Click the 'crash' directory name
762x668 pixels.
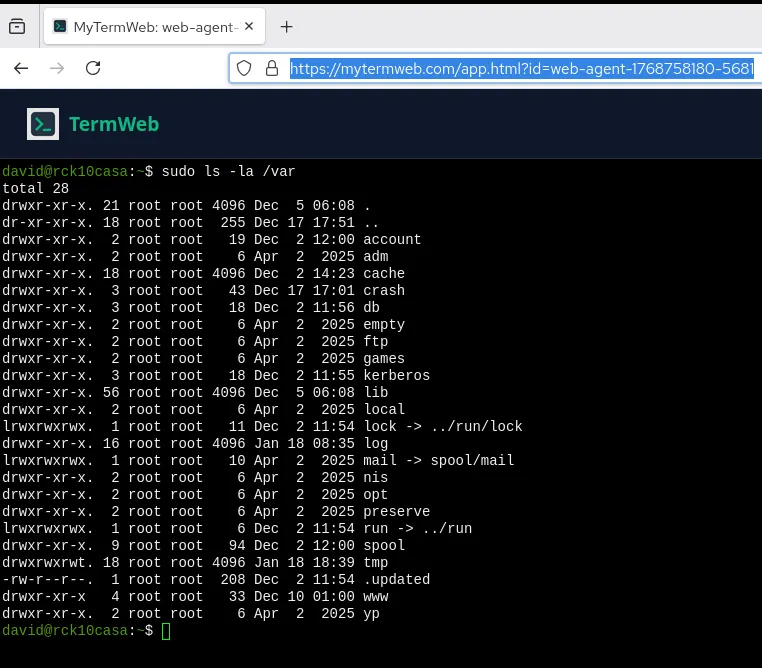(x=384, y=291)
